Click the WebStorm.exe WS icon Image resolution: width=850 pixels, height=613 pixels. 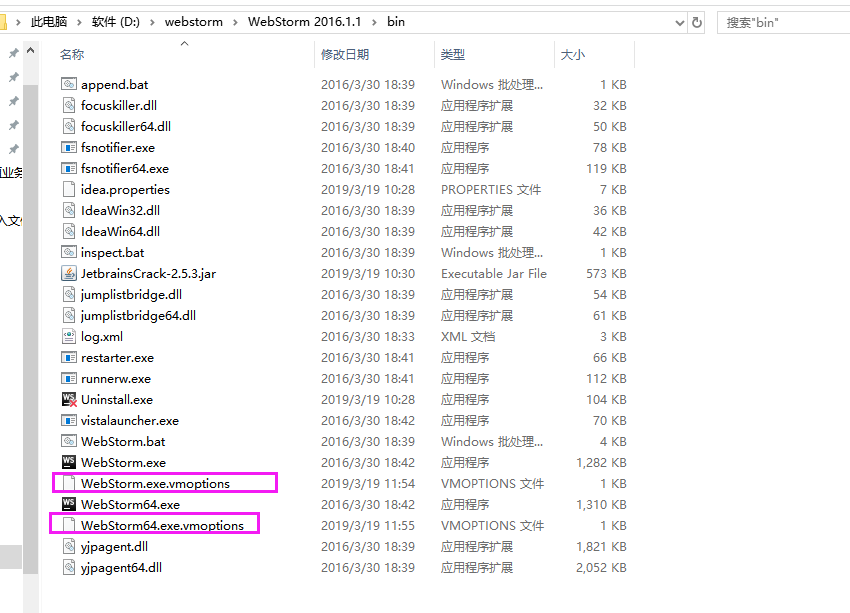click(x=69, y=462)
